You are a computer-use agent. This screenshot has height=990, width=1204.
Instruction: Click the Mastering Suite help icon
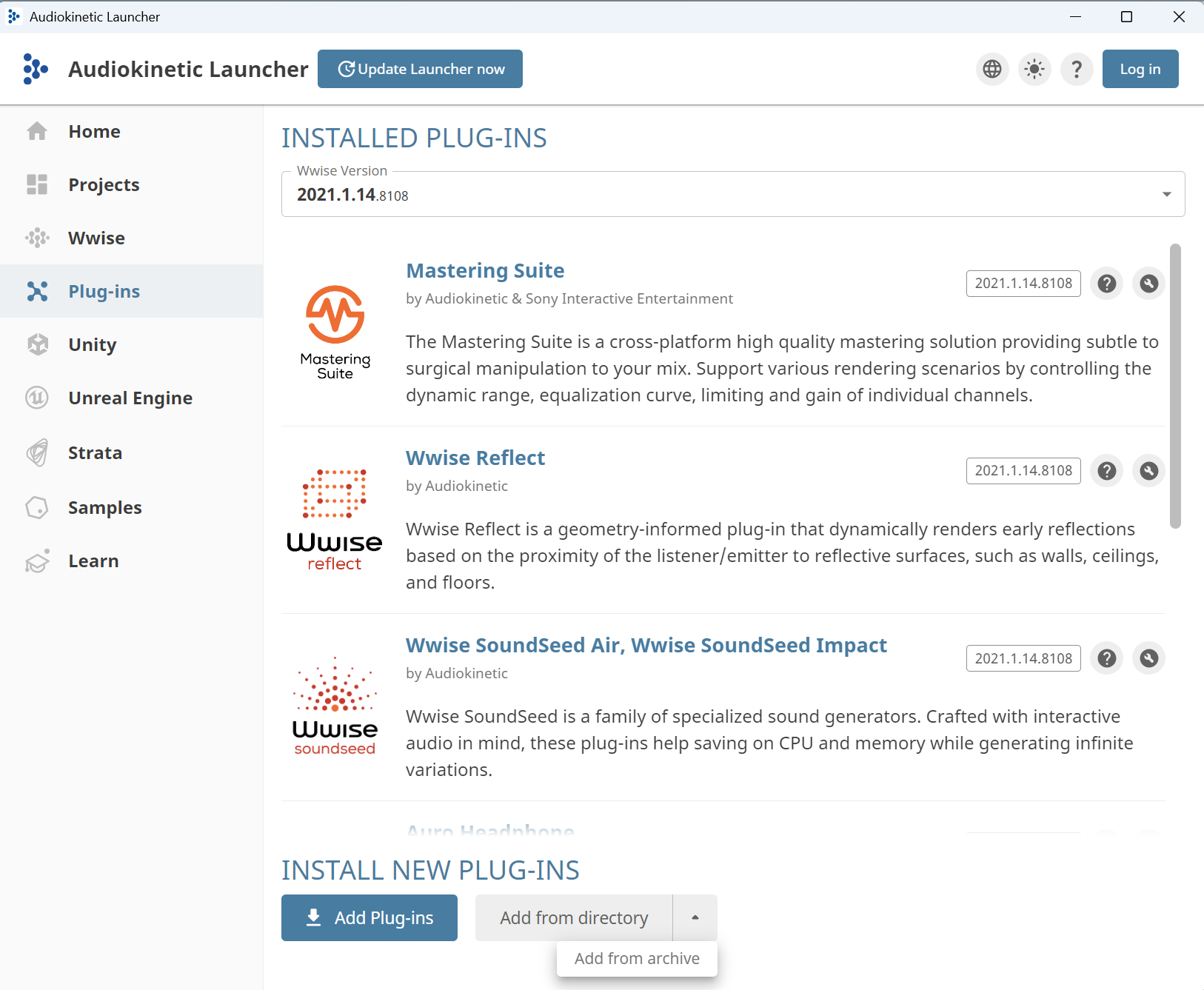[x=1106, y=284]
